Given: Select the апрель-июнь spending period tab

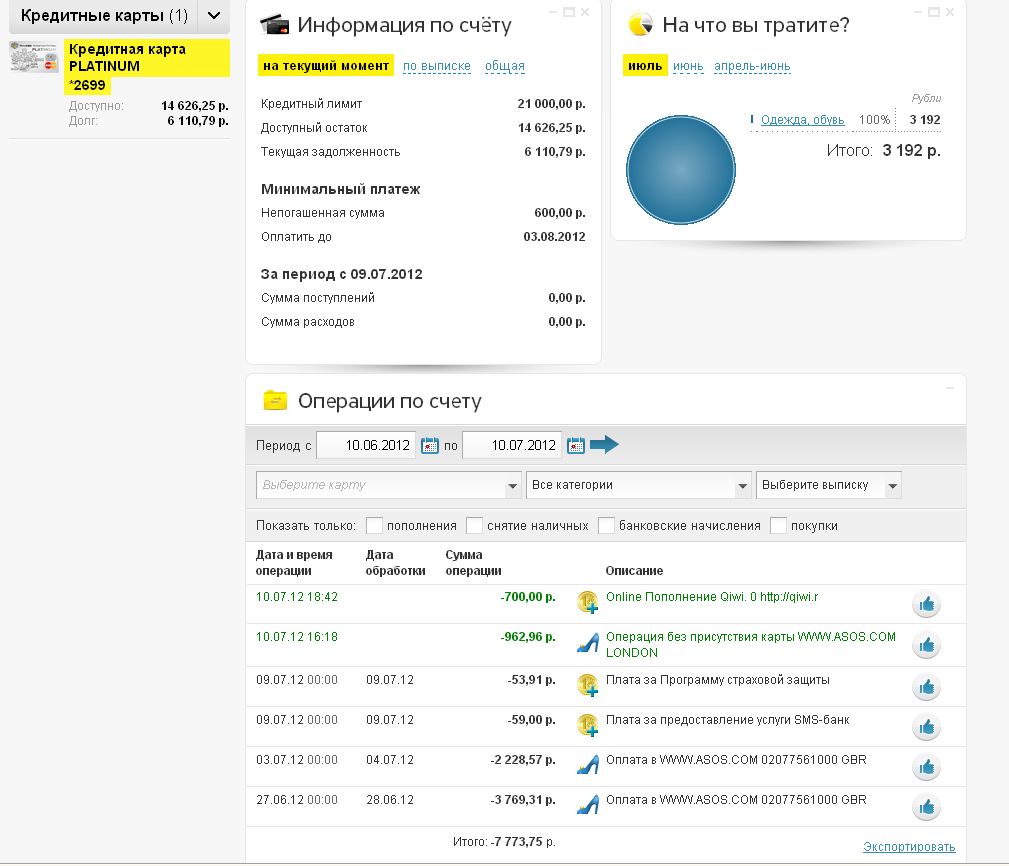Looking at the screenshot, I should (x=751, y=66).
